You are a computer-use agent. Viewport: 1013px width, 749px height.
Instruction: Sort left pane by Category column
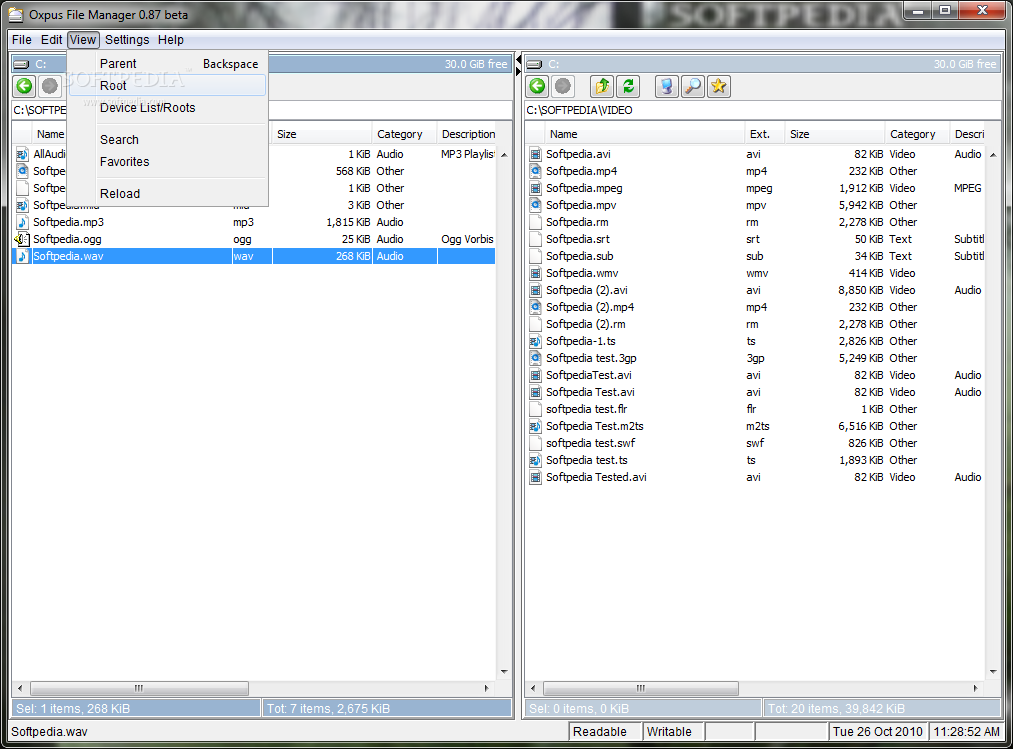coord(404,134)
